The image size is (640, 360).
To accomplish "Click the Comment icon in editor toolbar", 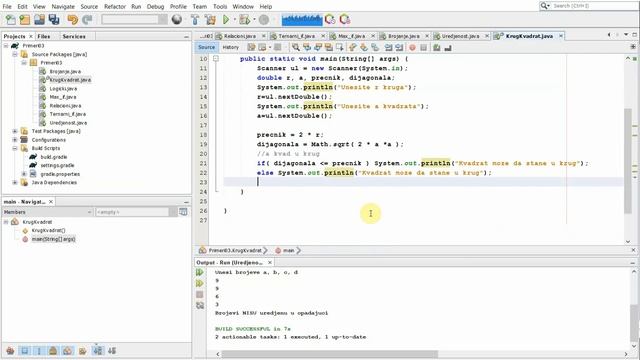I will 437,48.
